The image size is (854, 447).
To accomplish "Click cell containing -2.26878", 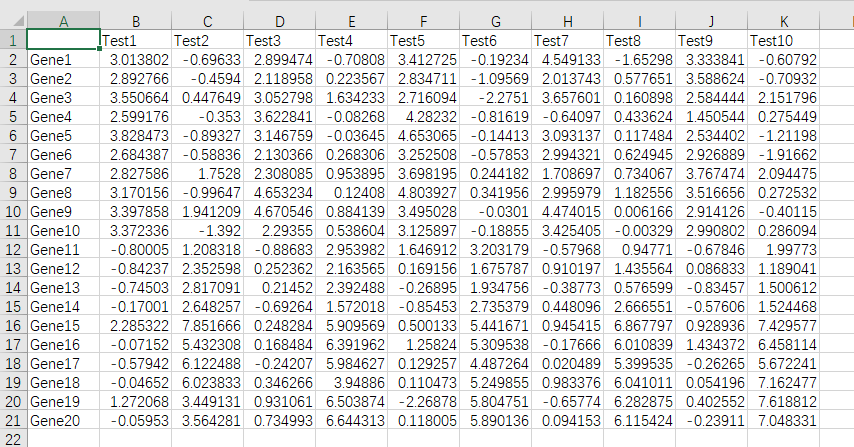I will (x=423, y=401).
